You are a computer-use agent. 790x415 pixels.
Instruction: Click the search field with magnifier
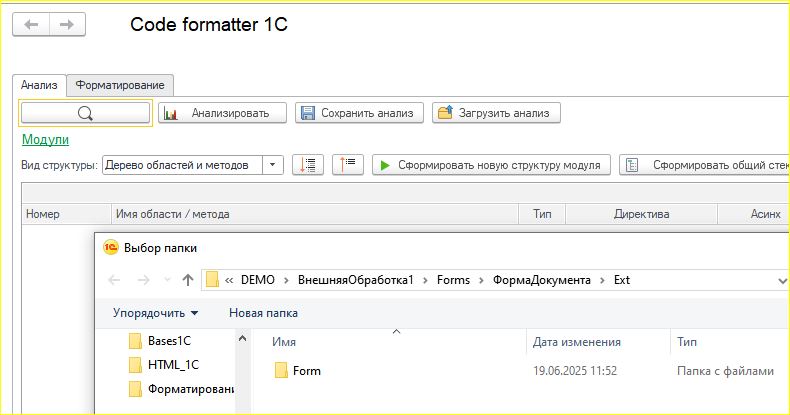(x=85, y=113)
